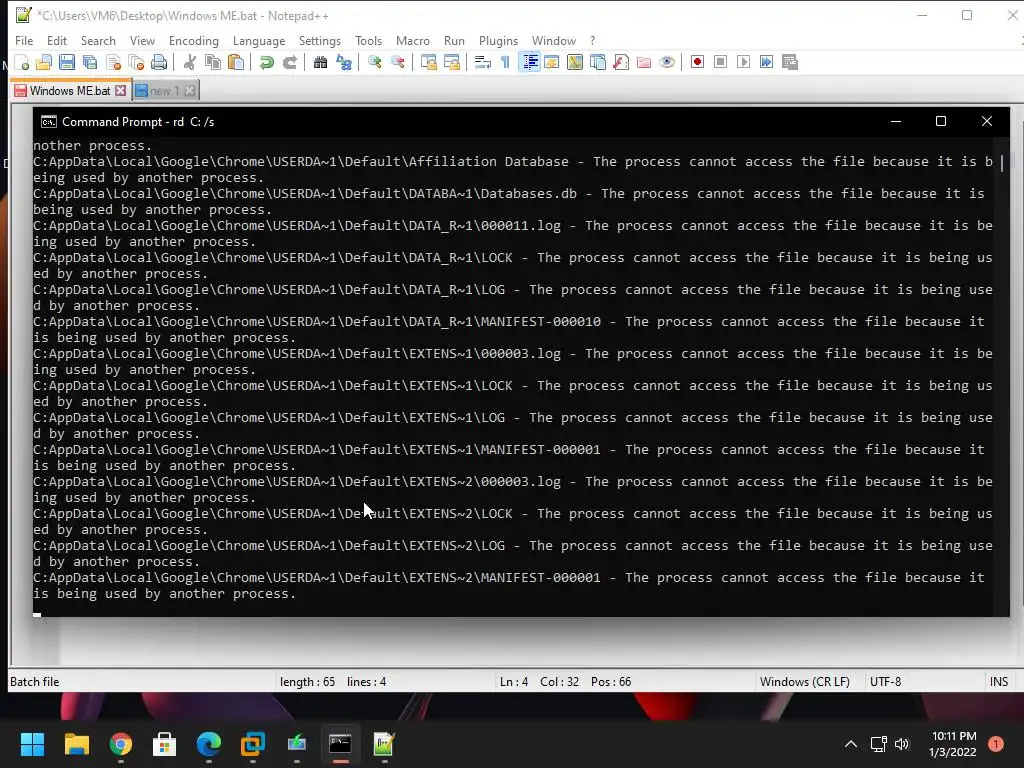The width and height of the screenshot is (1024, 768).
Task: Click the Zoom Out magnifier icon
Action: 397,63
